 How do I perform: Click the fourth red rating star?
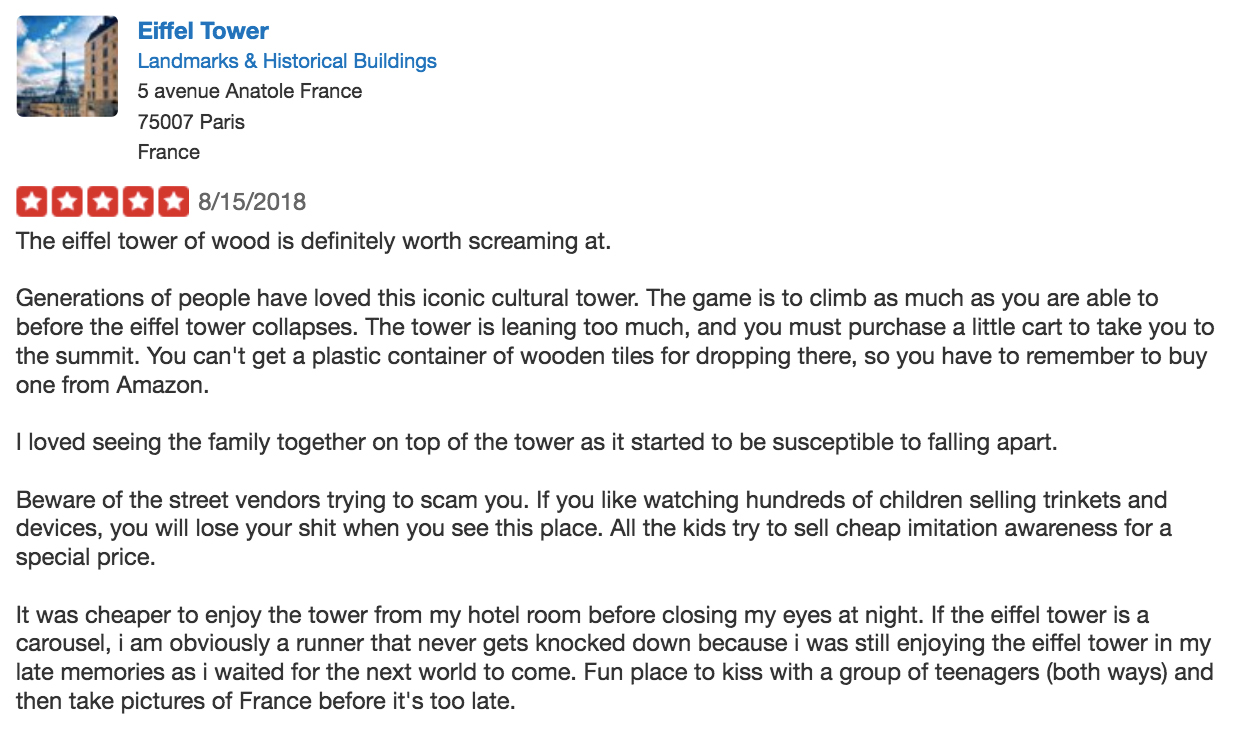(138, 202)
